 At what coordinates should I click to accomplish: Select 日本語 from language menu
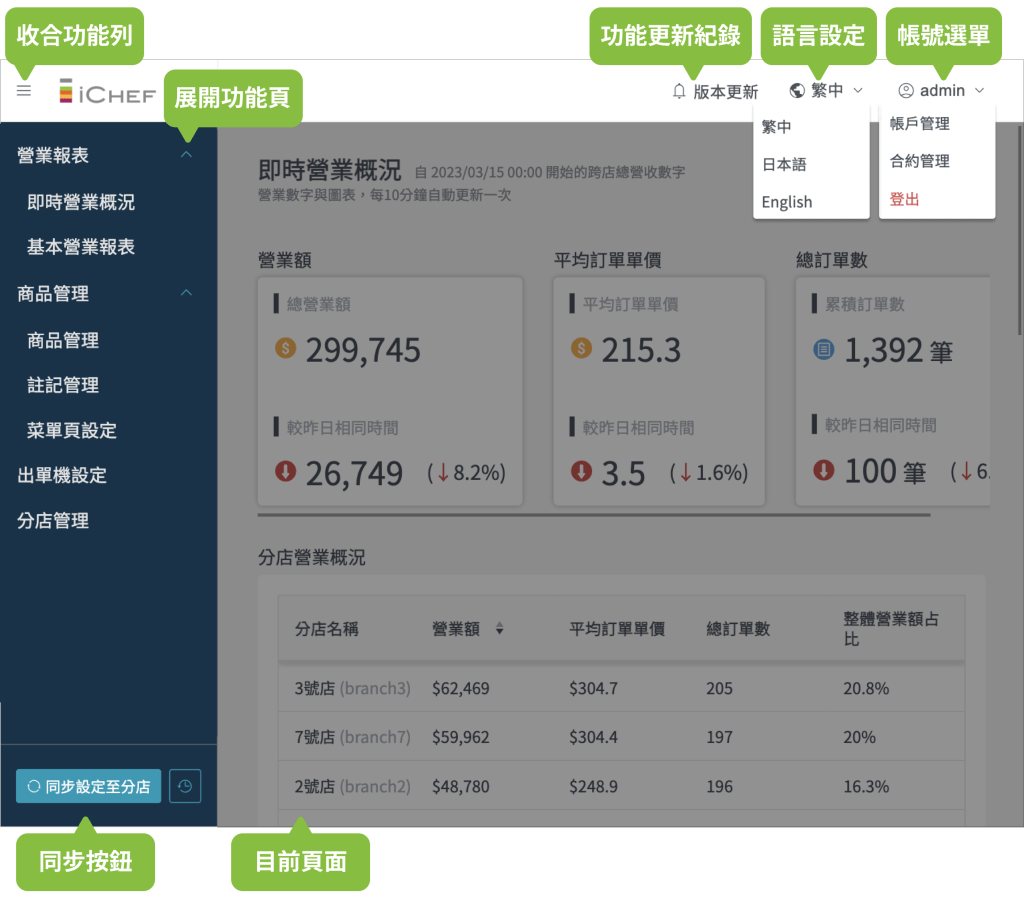[784, 164]
